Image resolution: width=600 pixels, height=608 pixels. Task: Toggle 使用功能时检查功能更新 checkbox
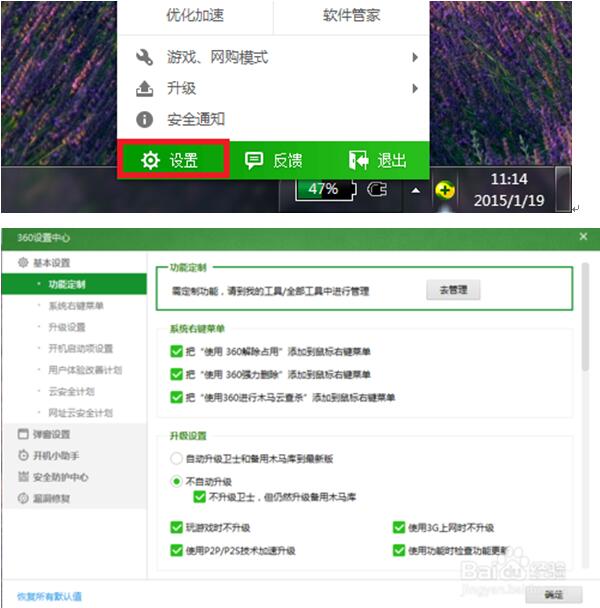coord(399,550)
